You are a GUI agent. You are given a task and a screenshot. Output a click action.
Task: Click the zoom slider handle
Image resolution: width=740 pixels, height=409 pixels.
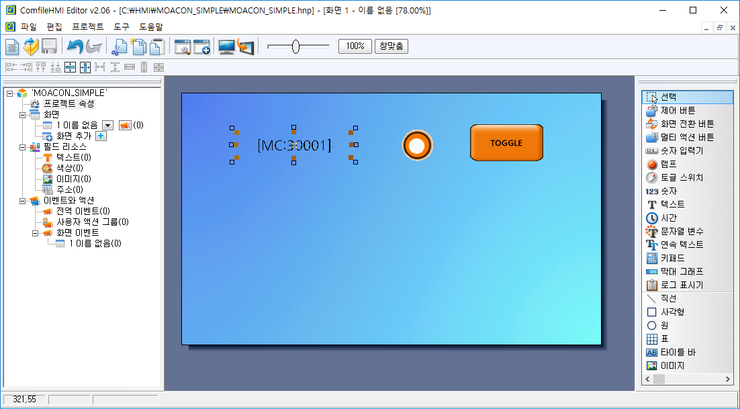pyautogui.click(x=296, y=46)
